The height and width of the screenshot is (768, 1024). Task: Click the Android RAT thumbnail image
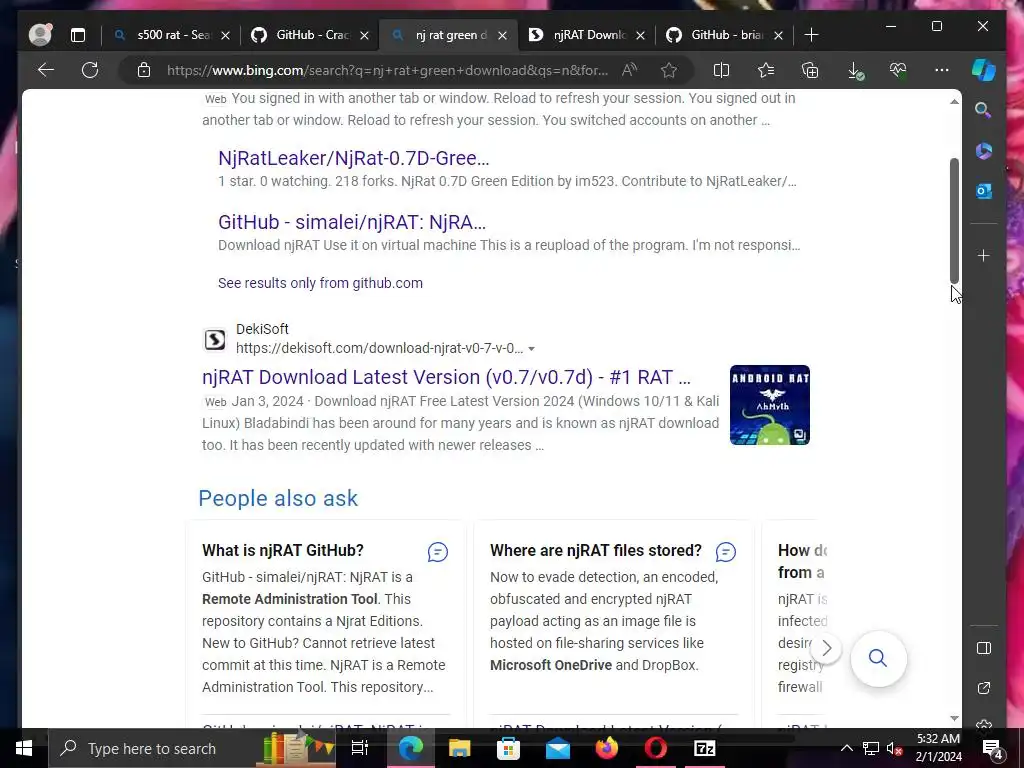click(769, 405)
